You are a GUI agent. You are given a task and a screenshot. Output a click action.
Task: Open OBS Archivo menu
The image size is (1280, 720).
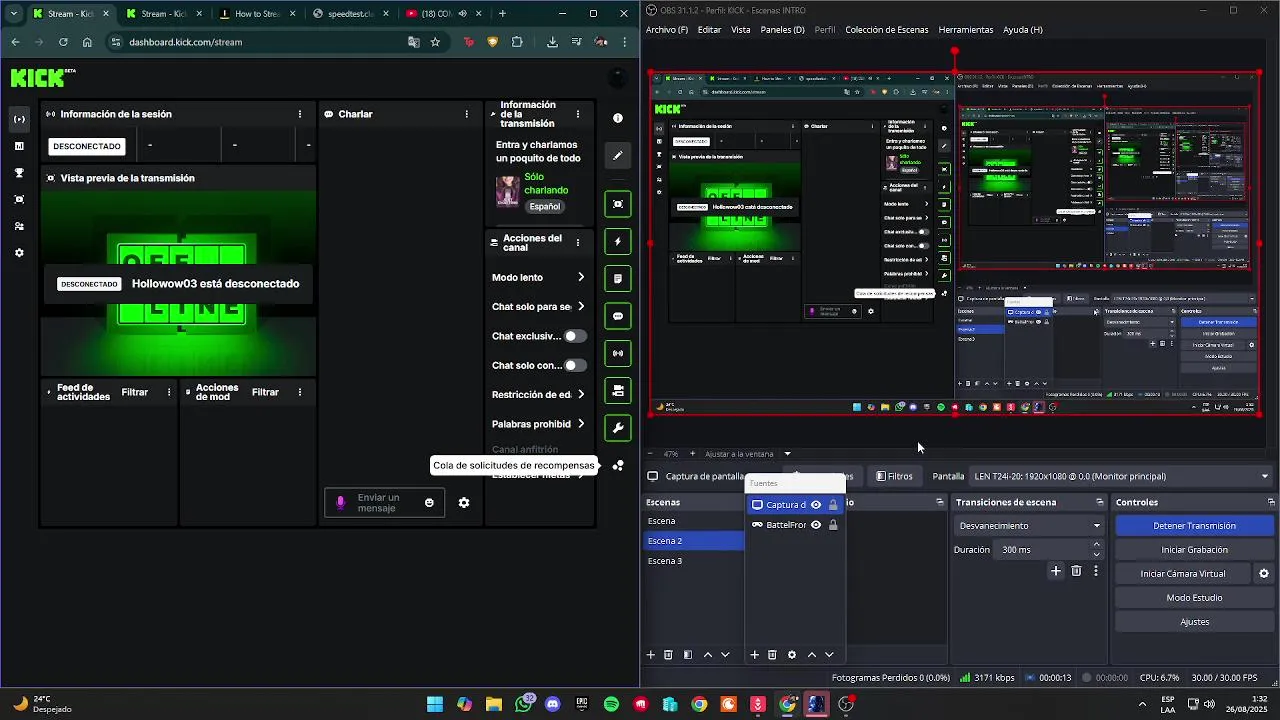[667, 30]
